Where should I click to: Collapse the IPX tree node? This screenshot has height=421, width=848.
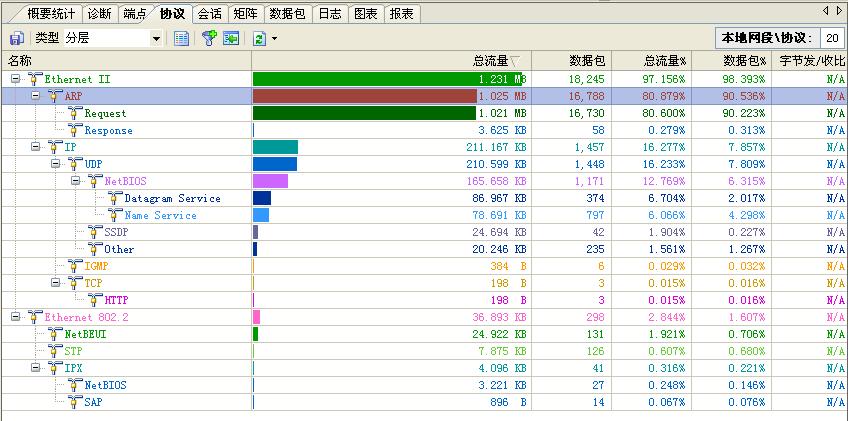(x=35, y=367)
